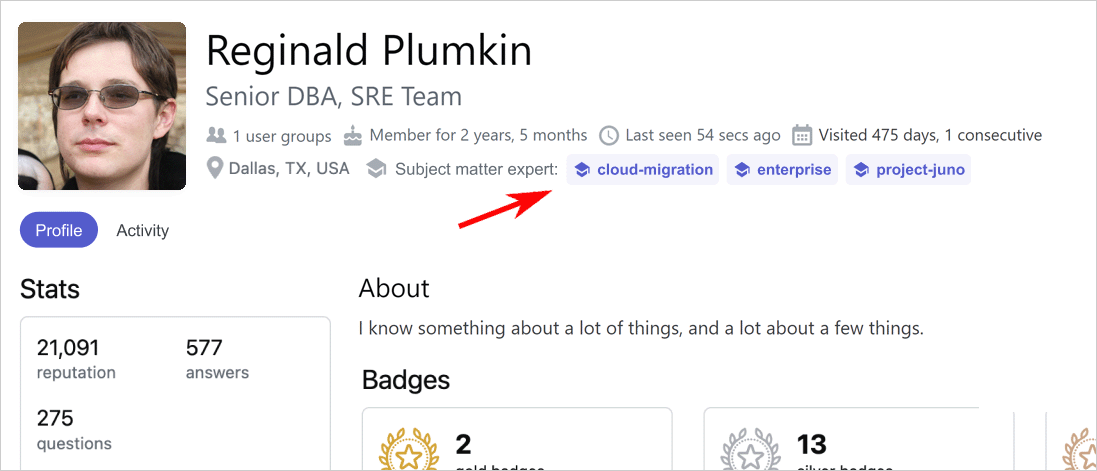The height and width of the screenshot is (471, 1097).
Task: Click the graduation cap beside Subject matter expert
Action: coord(376,169)
